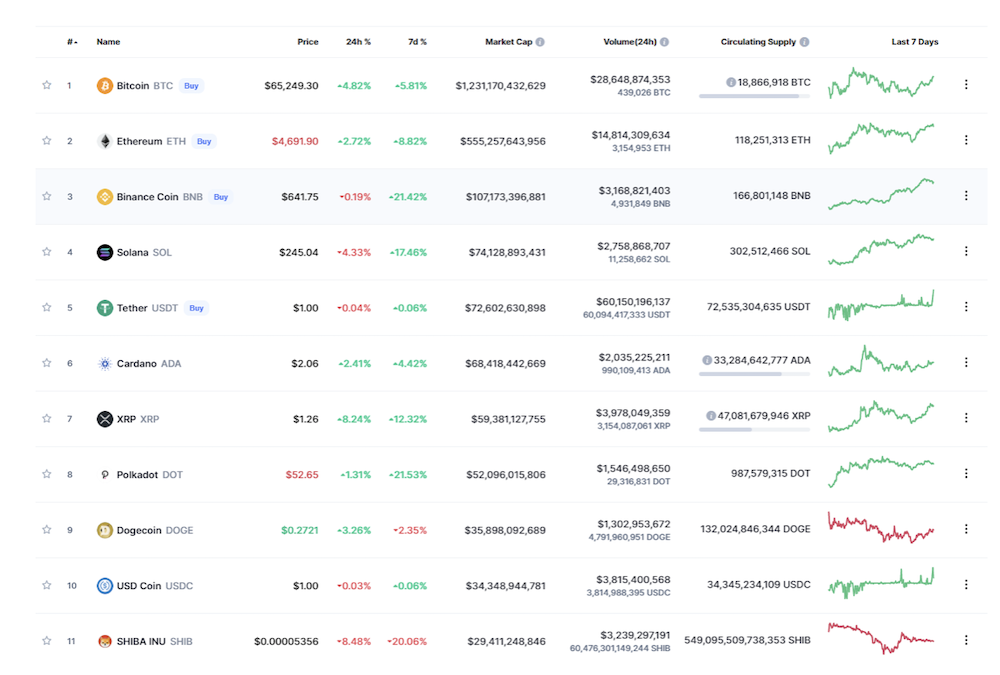Open more options for Binance Coin row
Screen dimensions: 1000x675
[966, 195]
